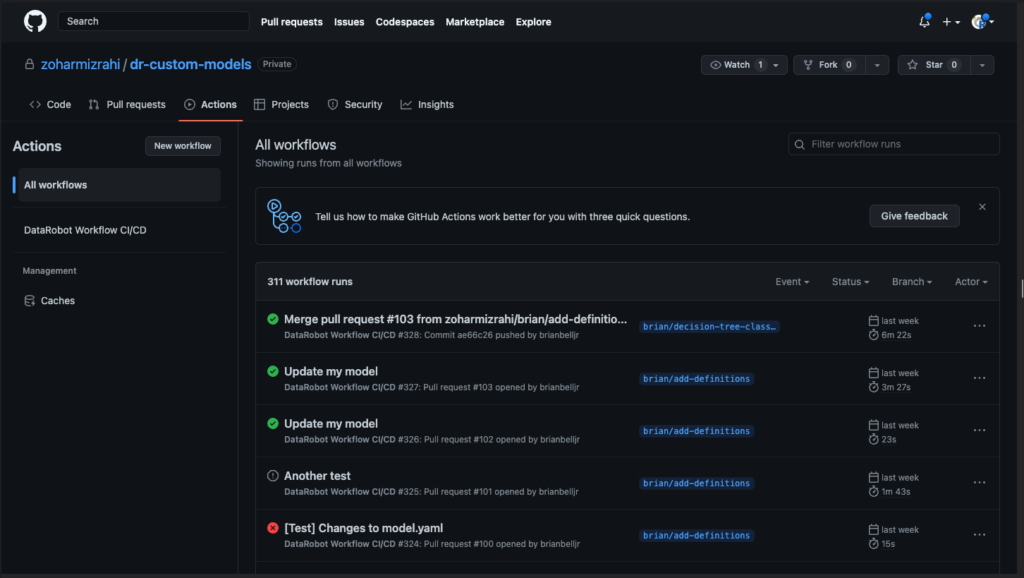Click the calendar icon on run #324

[873, 530]
